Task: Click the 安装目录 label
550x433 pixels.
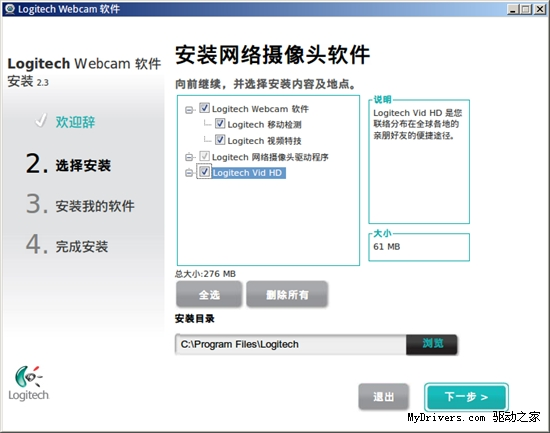Action: tap(194, 319)
